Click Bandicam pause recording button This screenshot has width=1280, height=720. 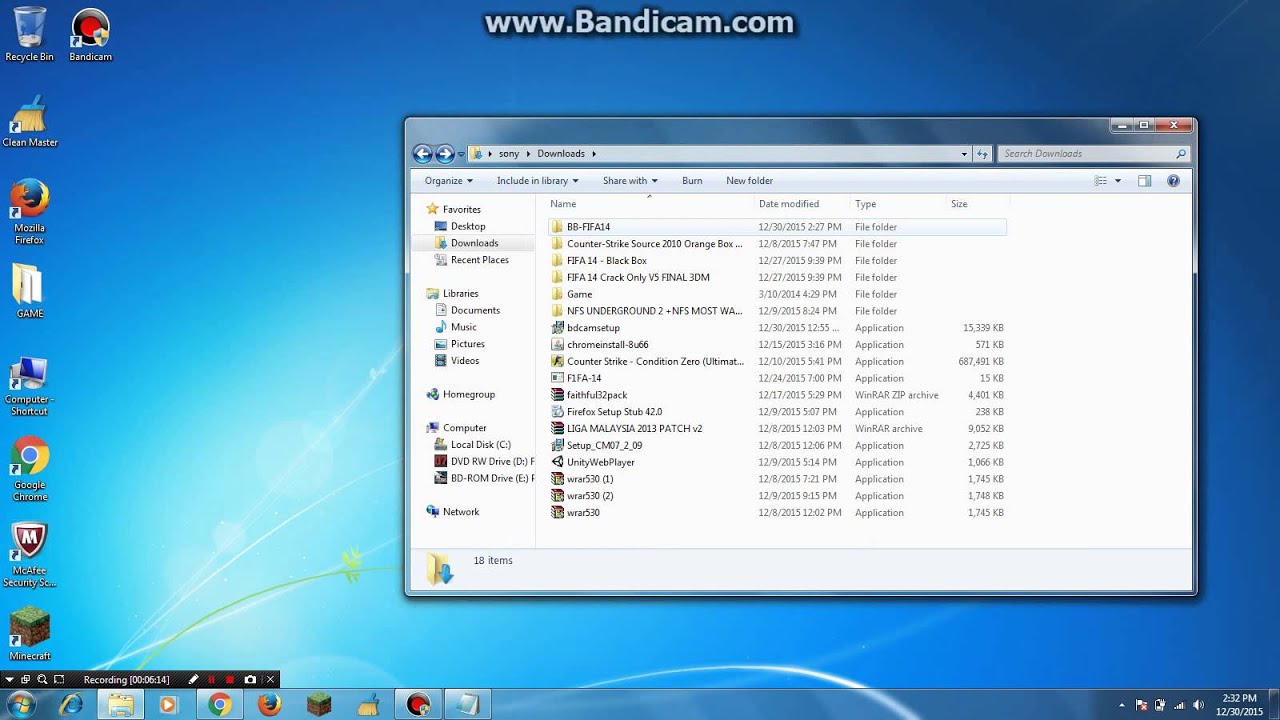click(x=211, y=680)
